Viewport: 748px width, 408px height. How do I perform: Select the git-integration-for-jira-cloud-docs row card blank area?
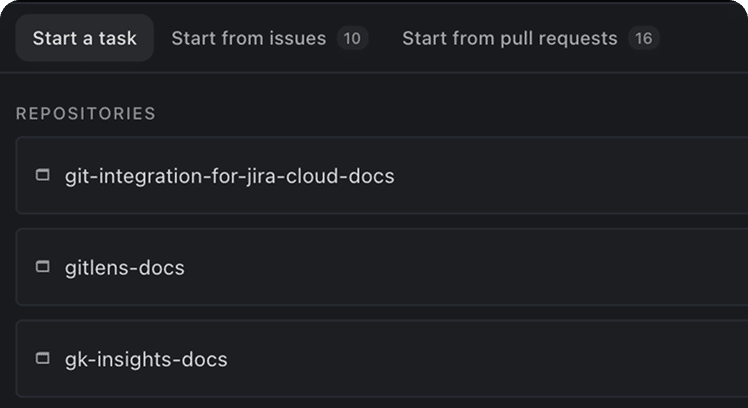click(x=572, y=175)
